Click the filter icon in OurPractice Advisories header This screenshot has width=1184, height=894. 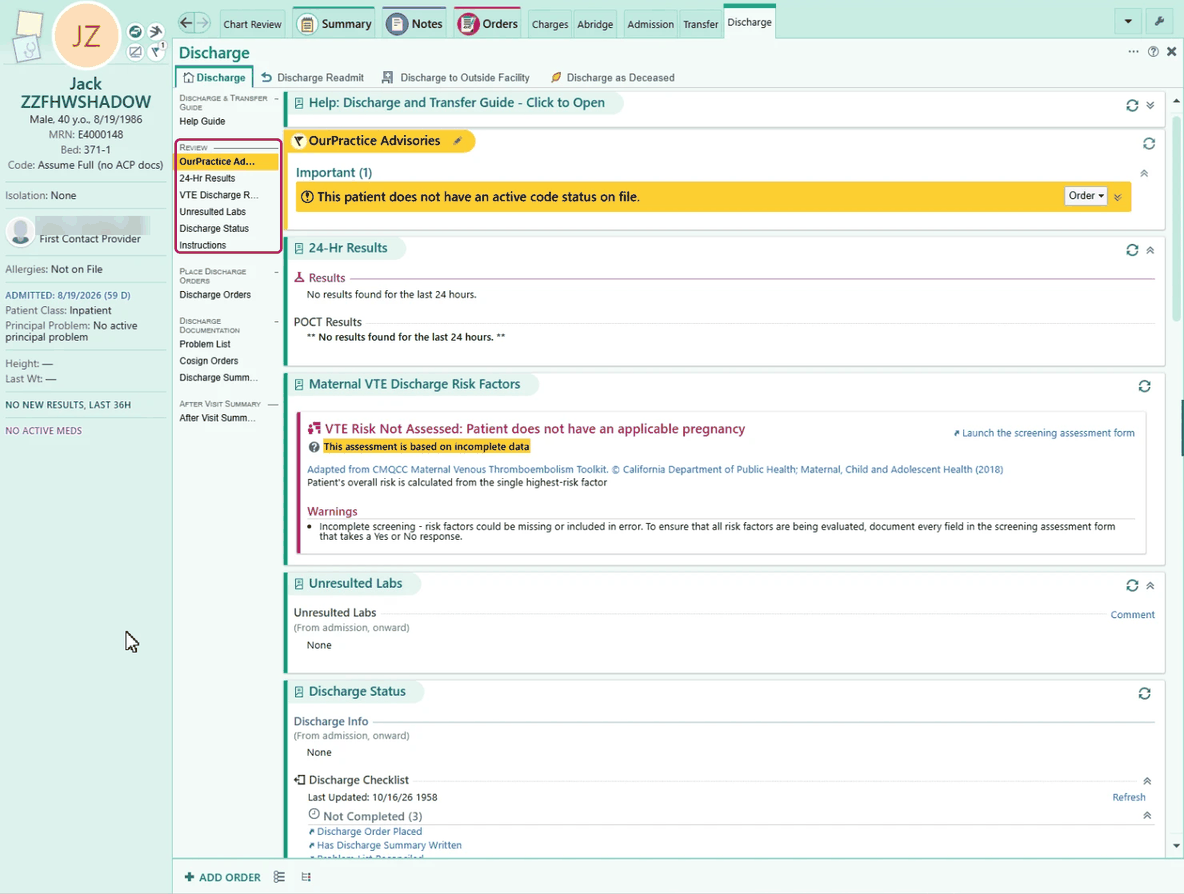point(298,141)
